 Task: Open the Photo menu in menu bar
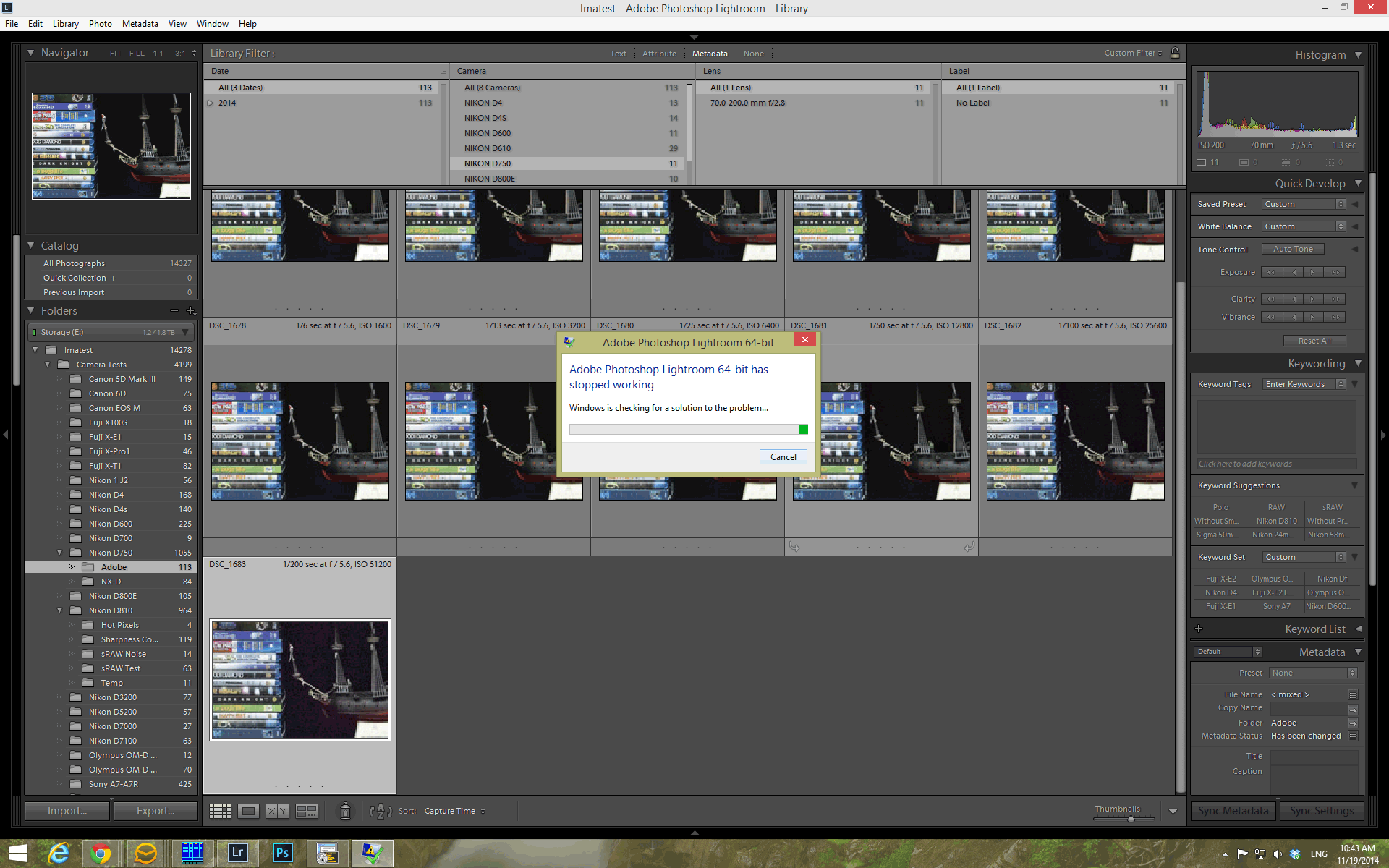click(x=101, y=23)
